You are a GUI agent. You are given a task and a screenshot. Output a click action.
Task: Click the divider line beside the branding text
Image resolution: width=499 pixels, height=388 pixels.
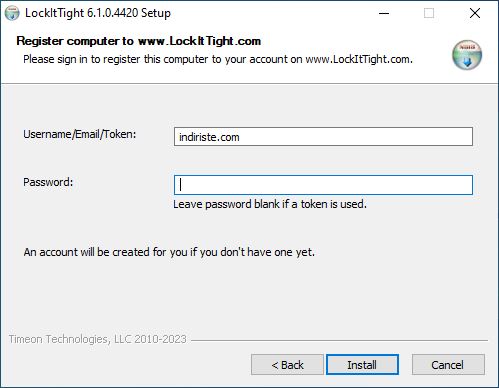pos(339,340)
